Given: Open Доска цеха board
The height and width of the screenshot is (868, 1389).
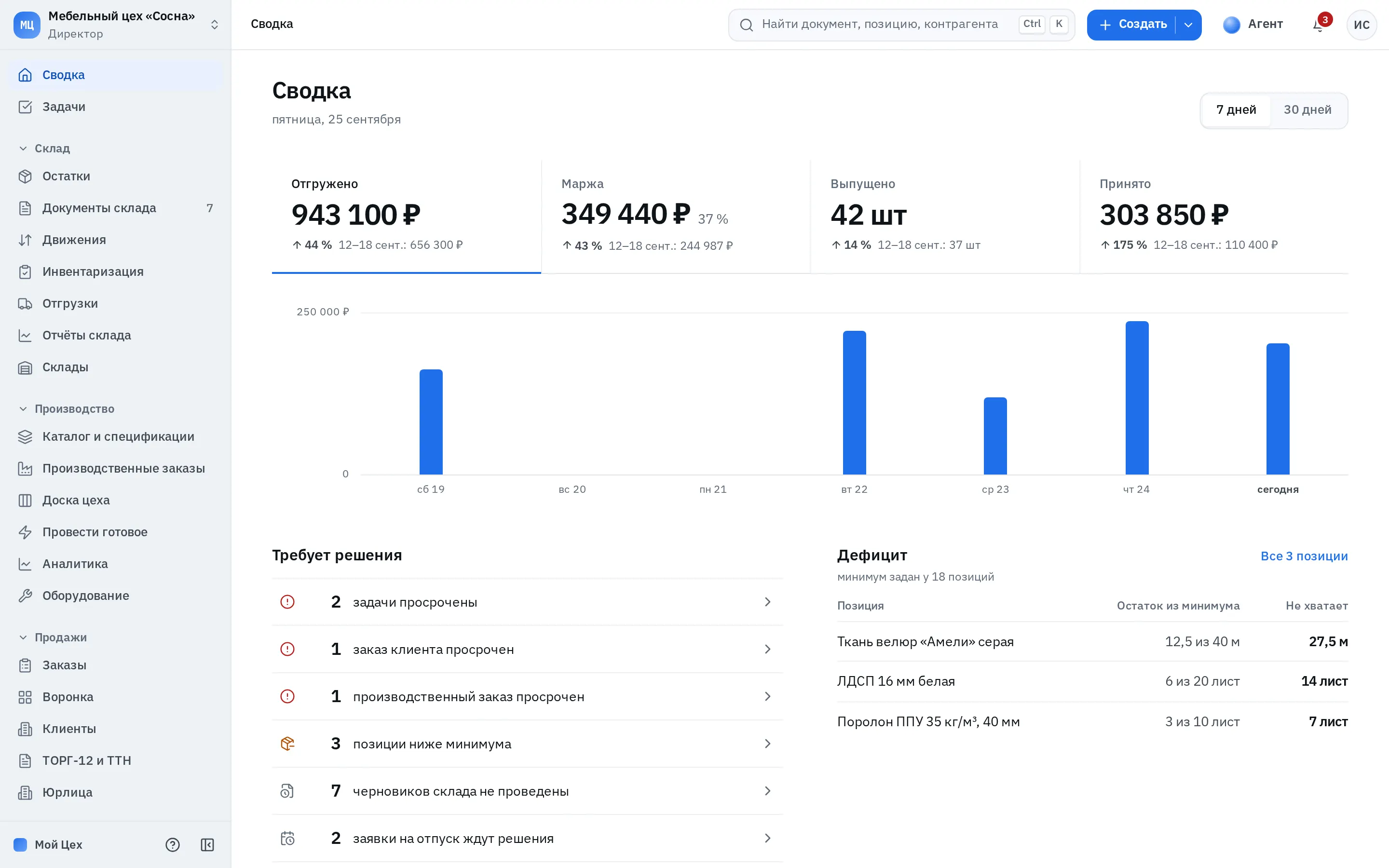Looking at the screenshot, I should pos(116,500).
